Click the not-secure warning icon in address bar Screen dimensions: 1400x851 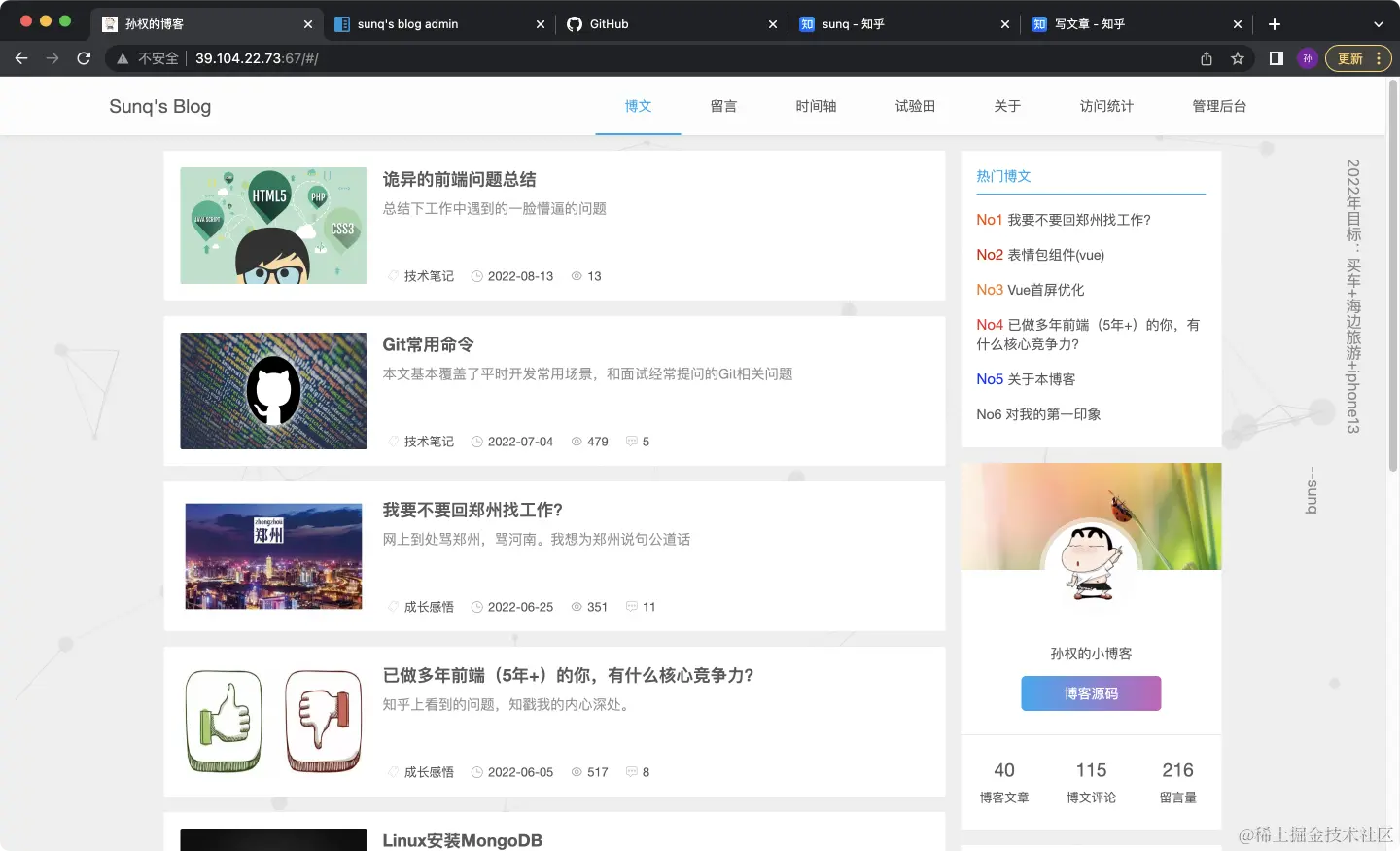click(x=122, y=58)
